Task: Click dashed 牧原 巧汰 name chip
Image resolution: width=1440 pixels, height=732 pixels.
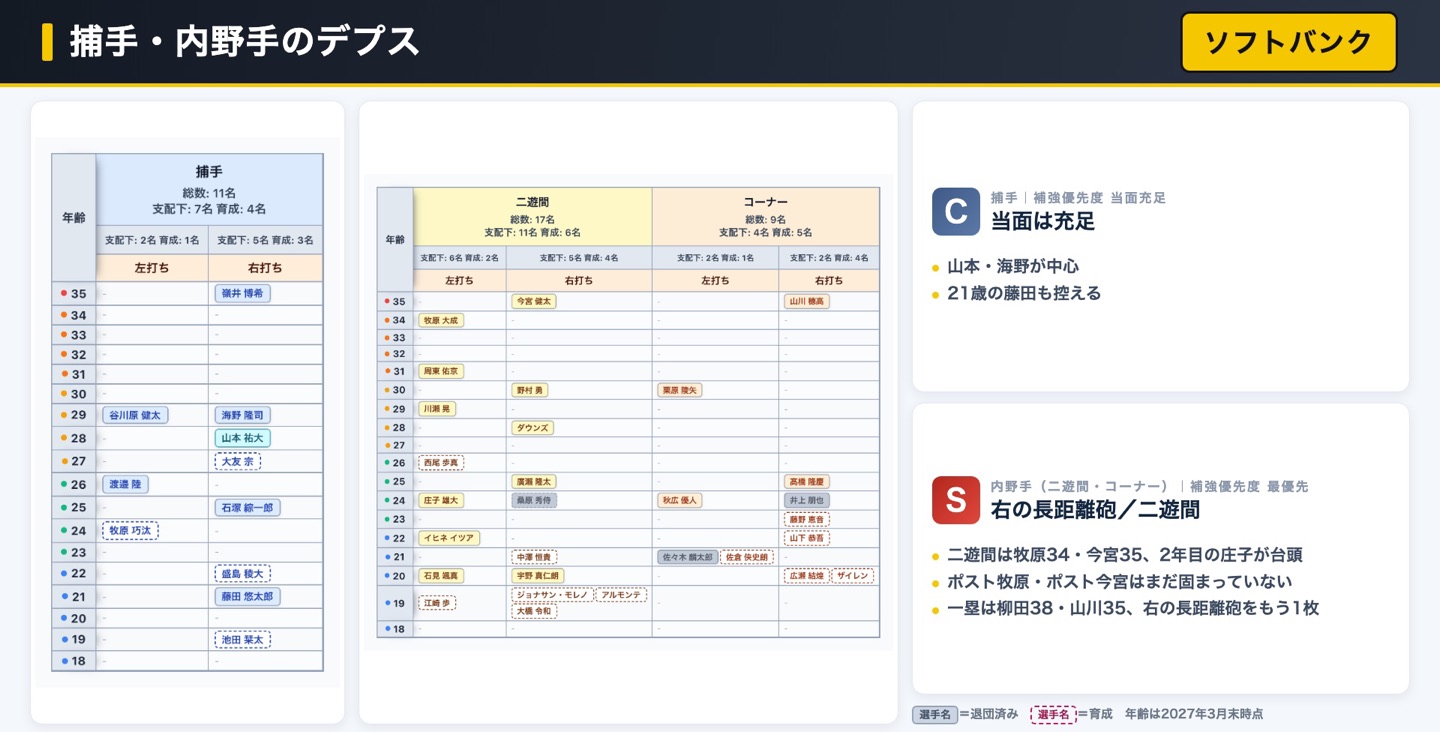Action: (131, 530)
